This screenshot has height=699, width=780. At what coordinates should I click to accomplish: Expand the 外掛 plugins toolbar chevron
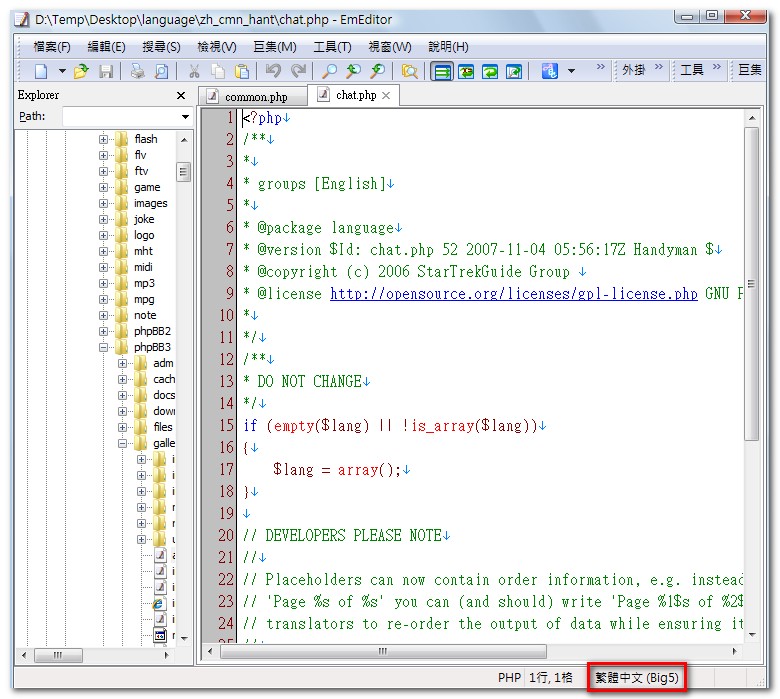coord(659,67)
